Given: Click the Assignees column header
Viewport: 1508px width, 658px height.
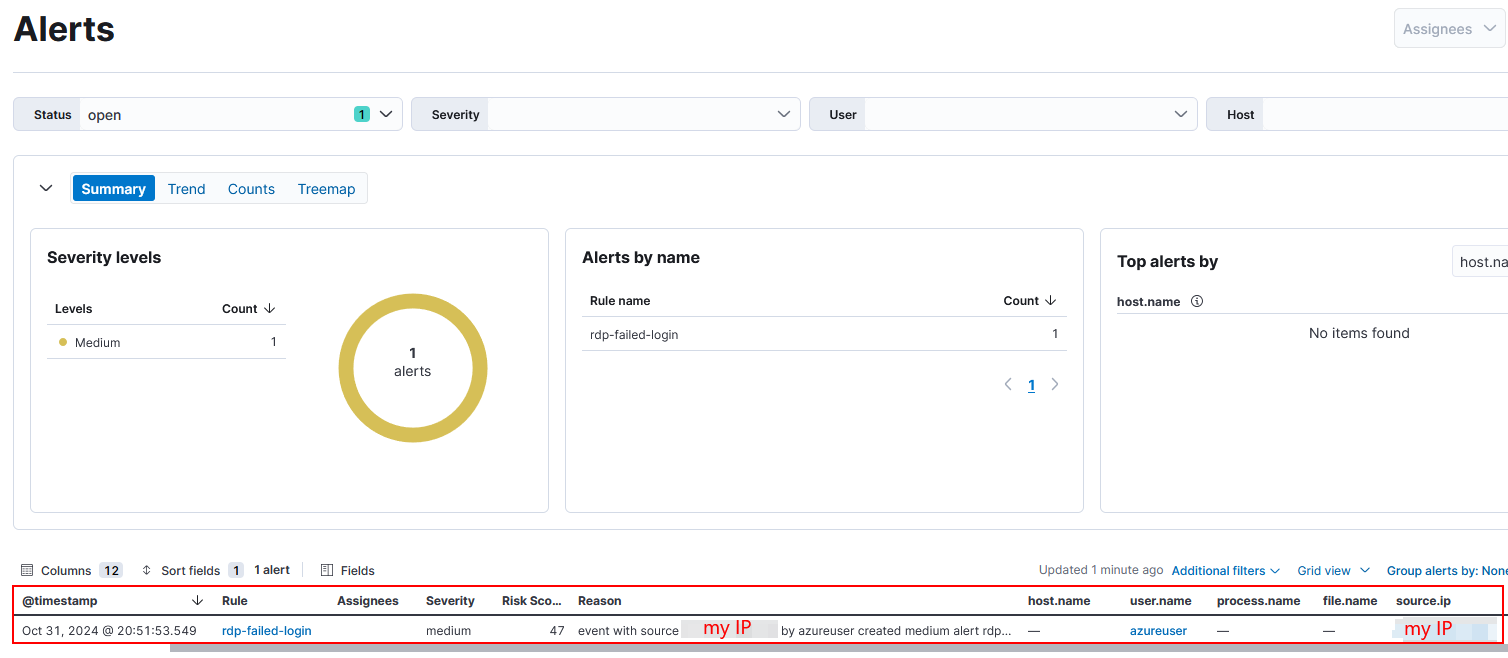Looking at the screenshot, I should pos(368,601).
